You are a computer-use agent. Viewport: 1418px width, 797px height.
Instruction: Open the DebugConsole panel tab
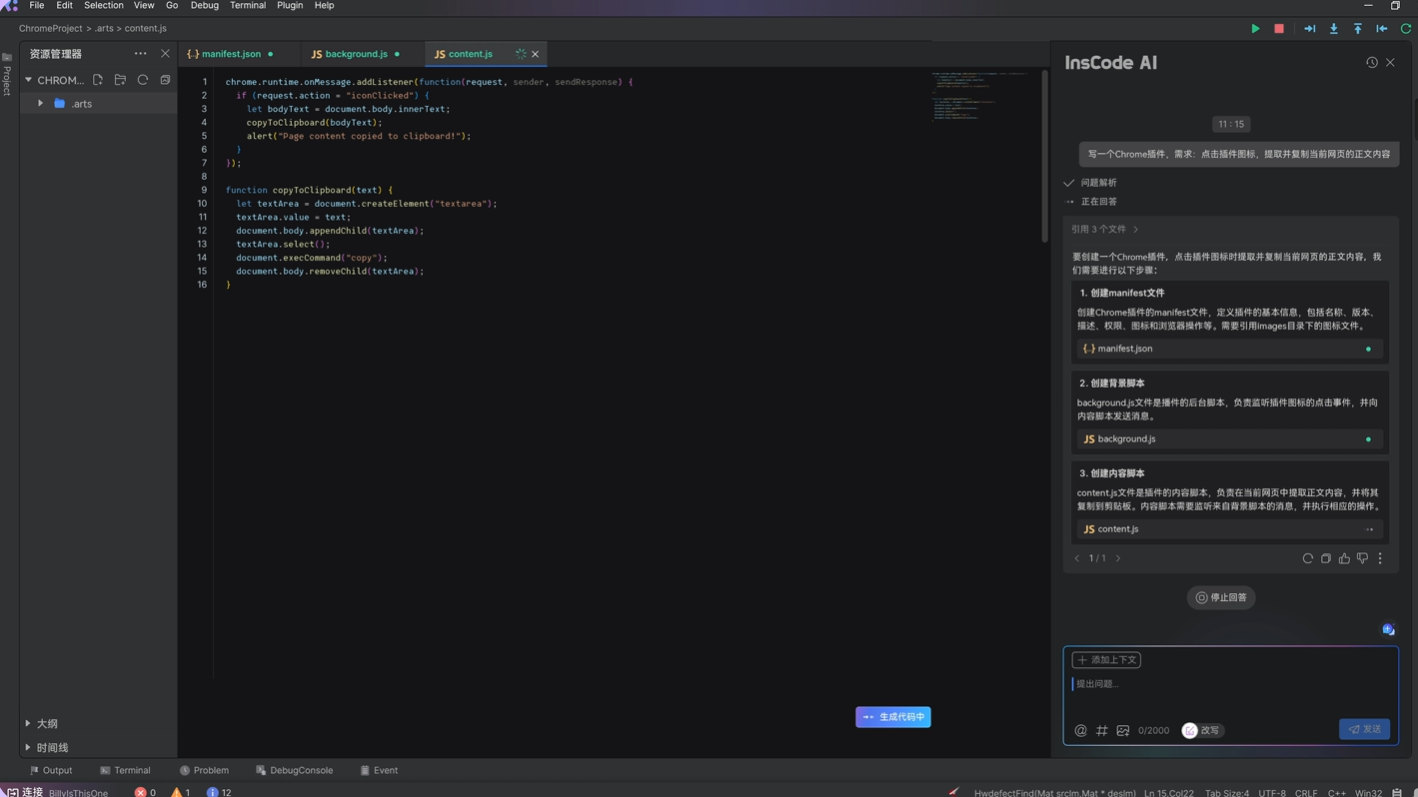(294, 771)
